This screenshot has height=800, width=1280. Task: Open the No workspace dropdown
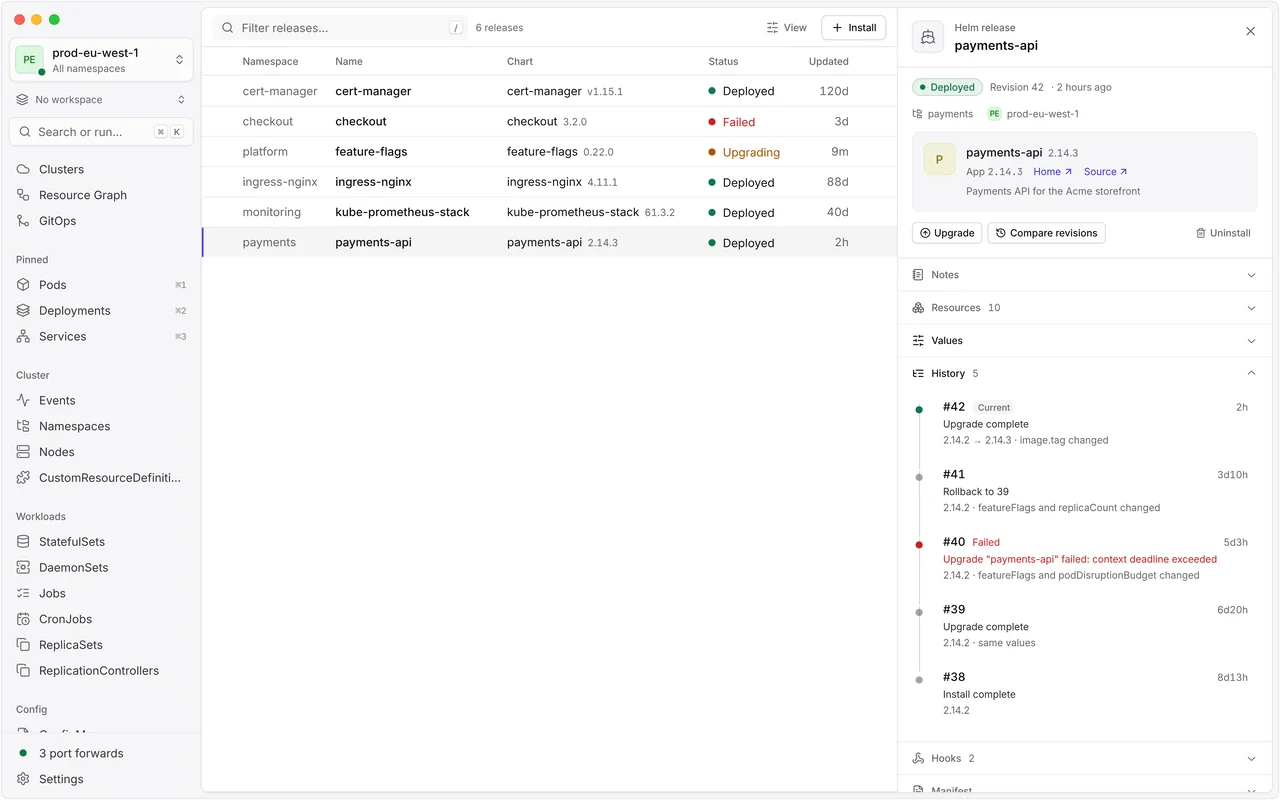pyautogui.click(x=101, y=100)
